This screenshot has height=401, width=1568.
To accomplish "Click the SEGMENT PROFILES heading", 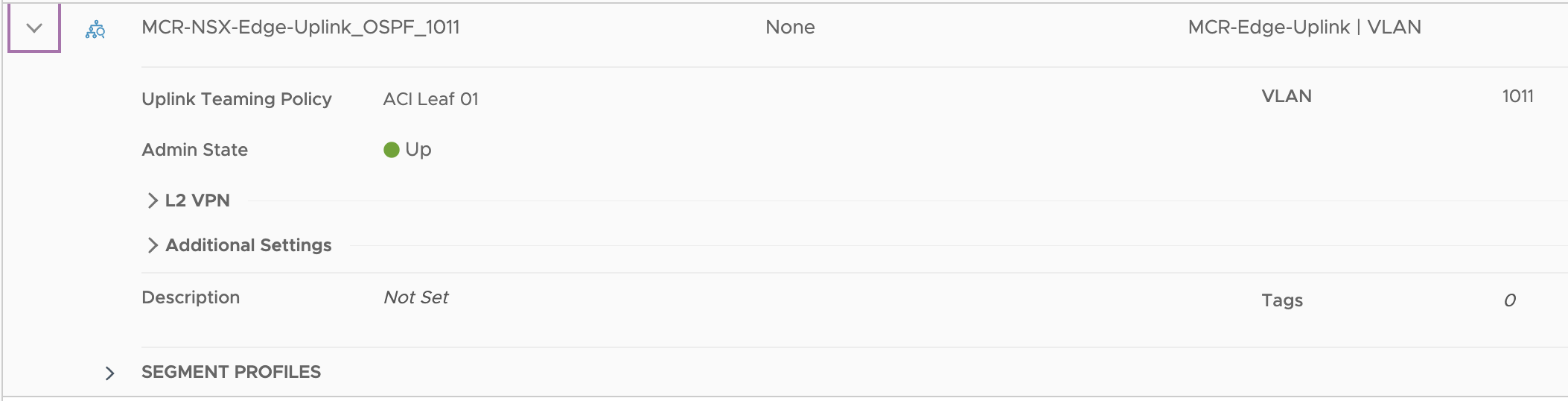I will click(x=232, y=372).
